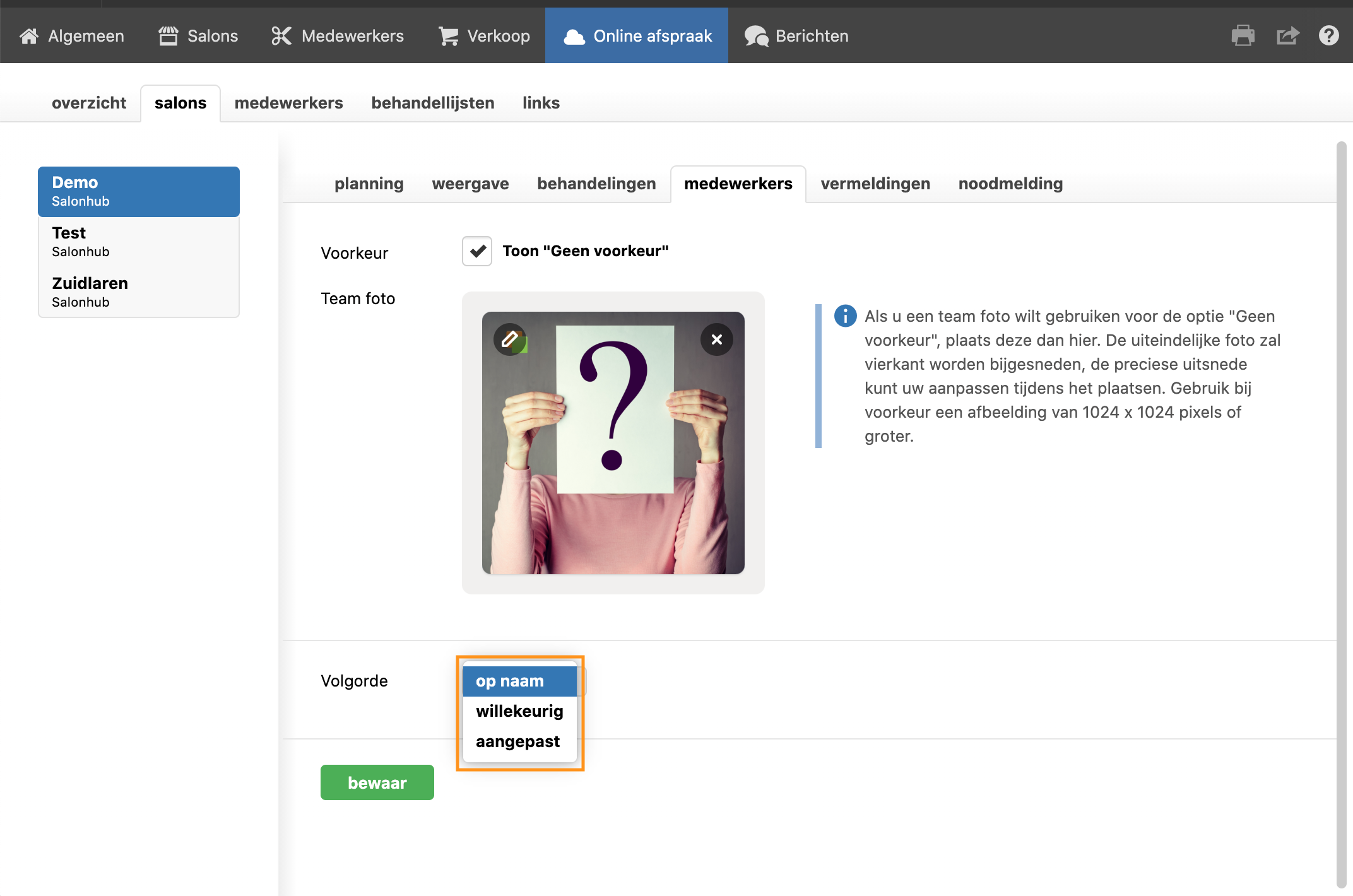Screen dimensions: 1353x896
Task: Click the print icon in top bar
Action: pyautogui.click(x=1243, y=36)
